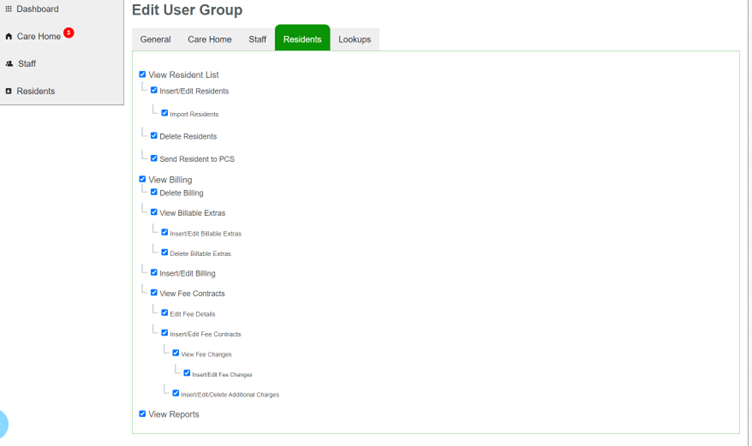The image size is (752, 446).
Task: Uncheck the View Billing checkbox
Action: pyautogui.click(x=142, y=179)
